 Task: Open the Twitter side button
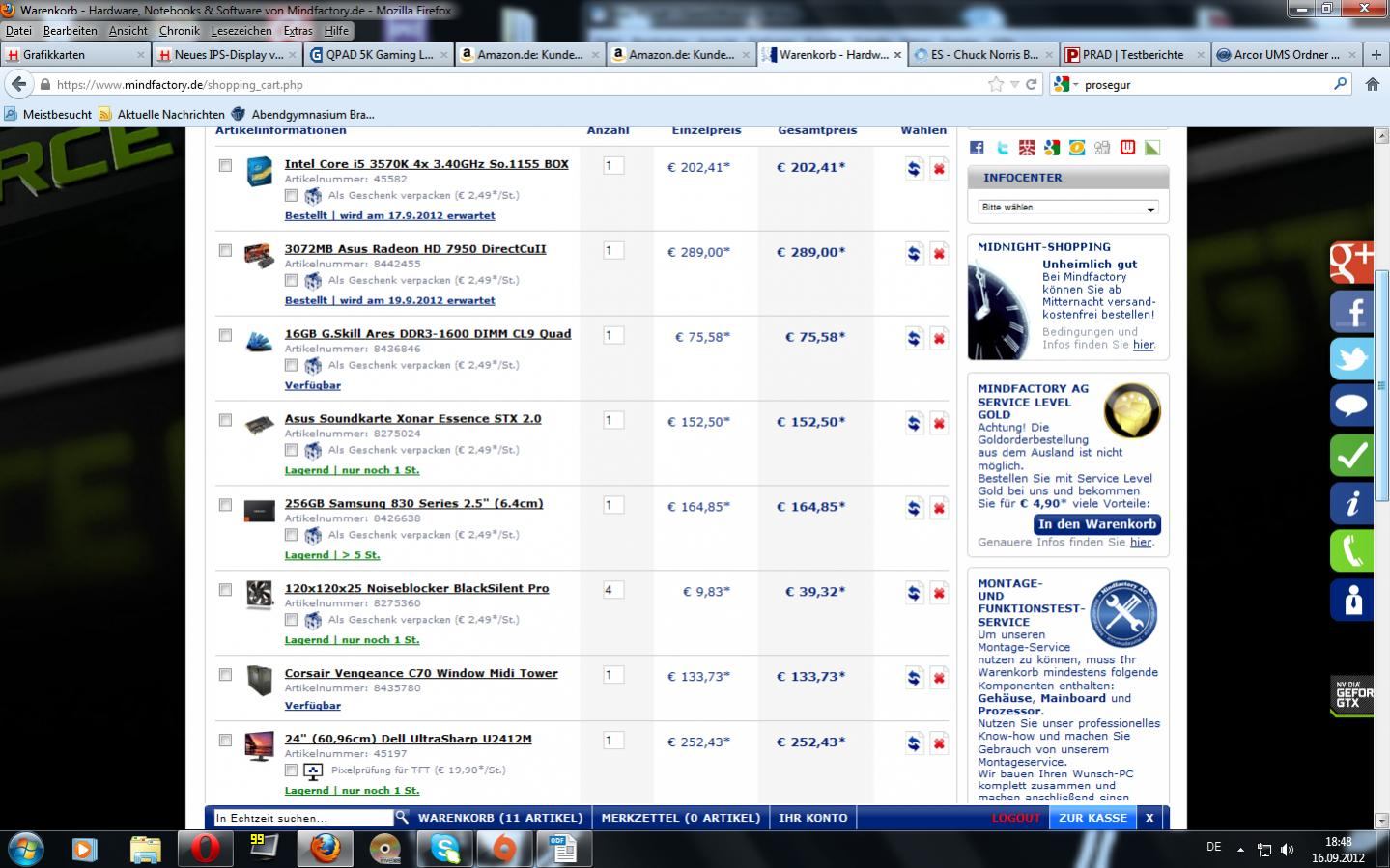1351,359
